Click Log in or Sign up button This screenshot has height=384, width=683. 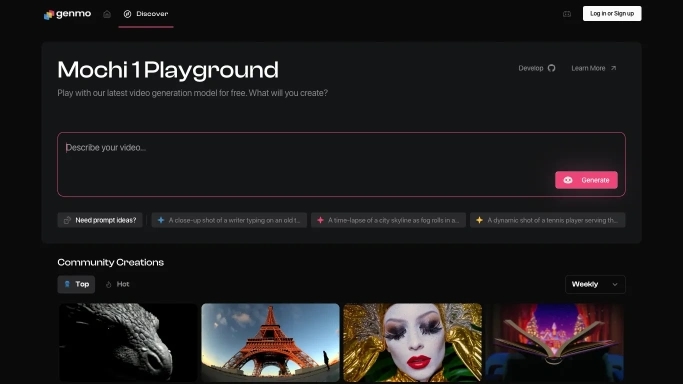tap(612, 13)
